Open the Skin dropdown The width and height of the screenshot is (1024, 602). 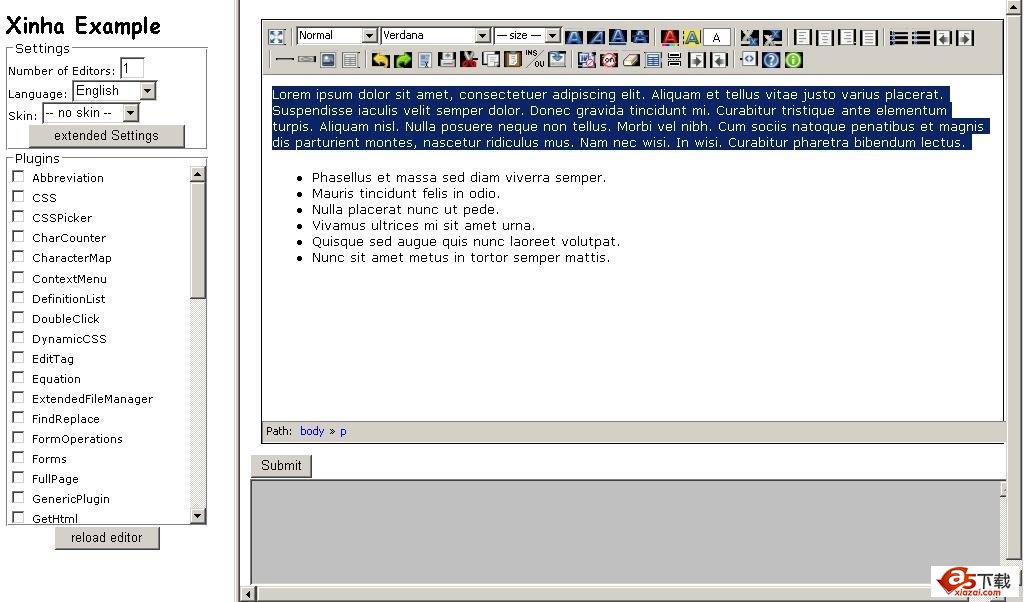tap(91, 113)
